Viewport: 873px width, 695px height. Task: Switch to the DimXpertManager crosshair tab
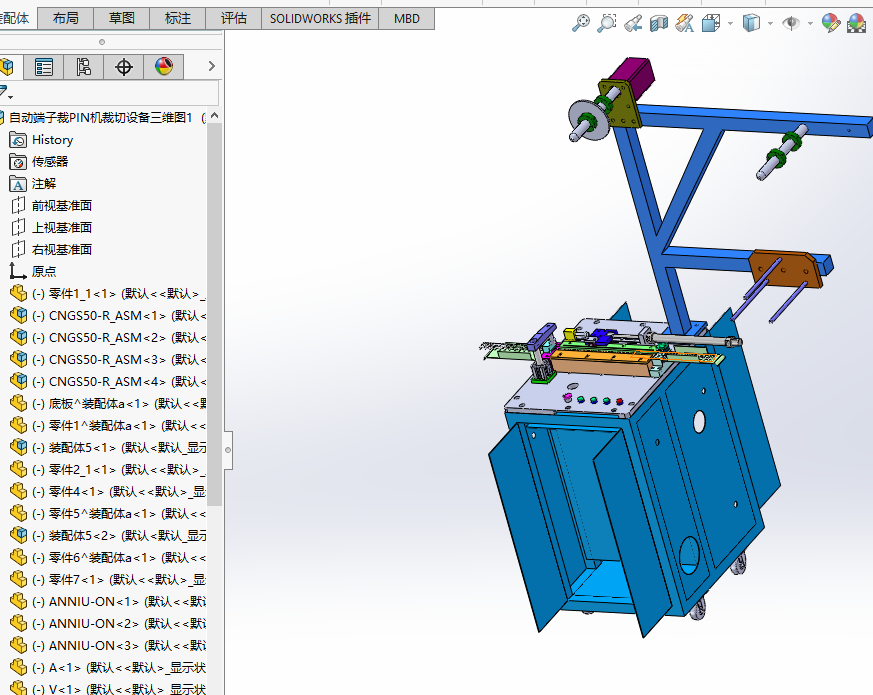[124, 67]
